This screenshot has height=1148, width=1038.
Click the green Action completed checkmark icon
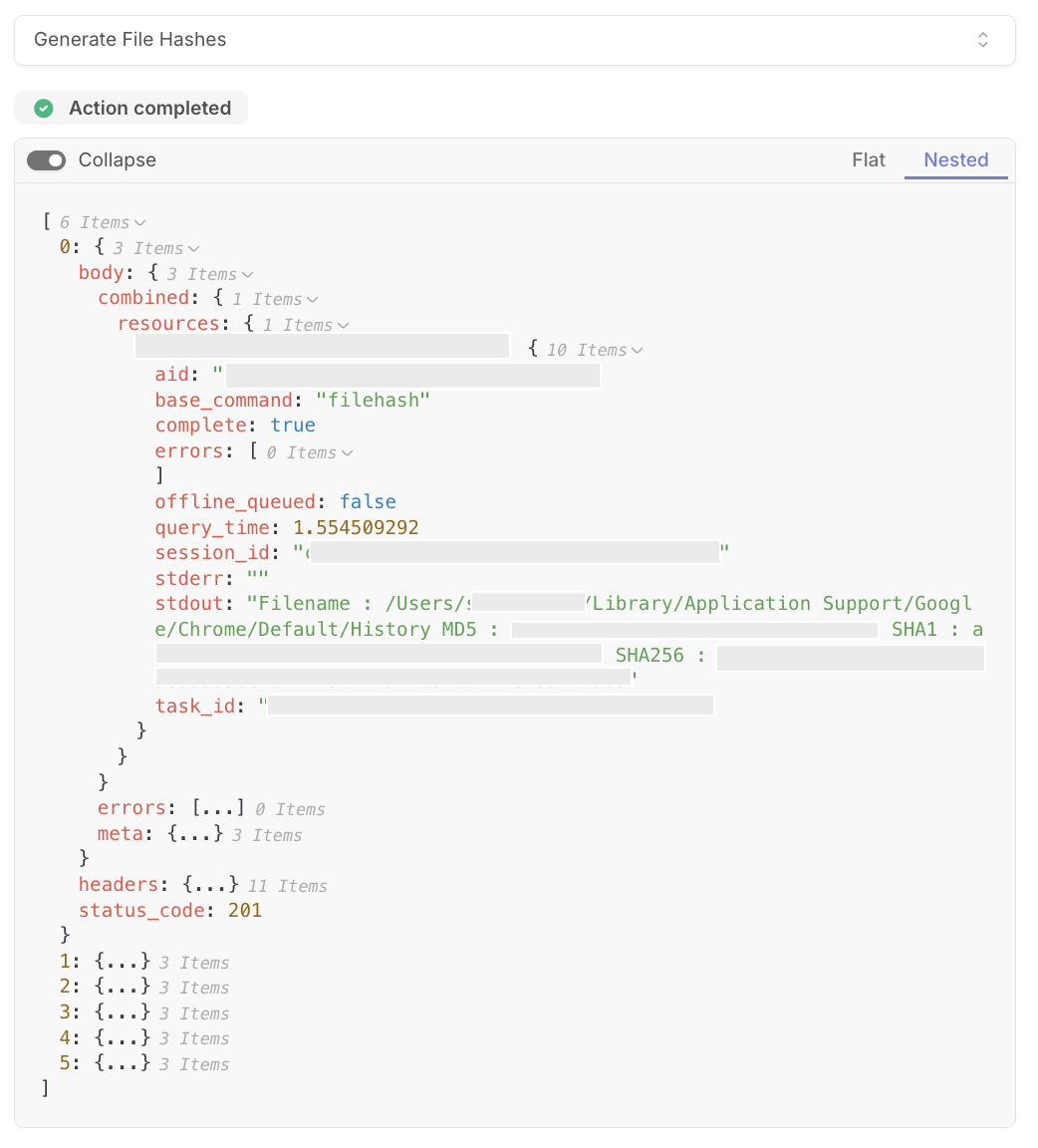(44, 109)
